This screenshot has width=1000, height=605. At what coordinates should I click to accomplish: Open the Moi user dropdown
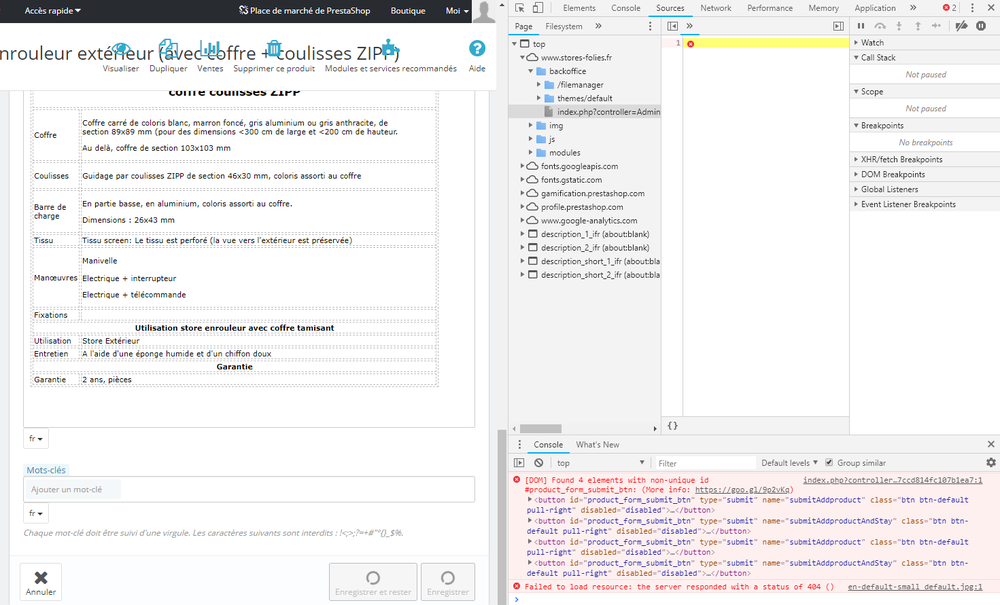(x=457, y=11)
